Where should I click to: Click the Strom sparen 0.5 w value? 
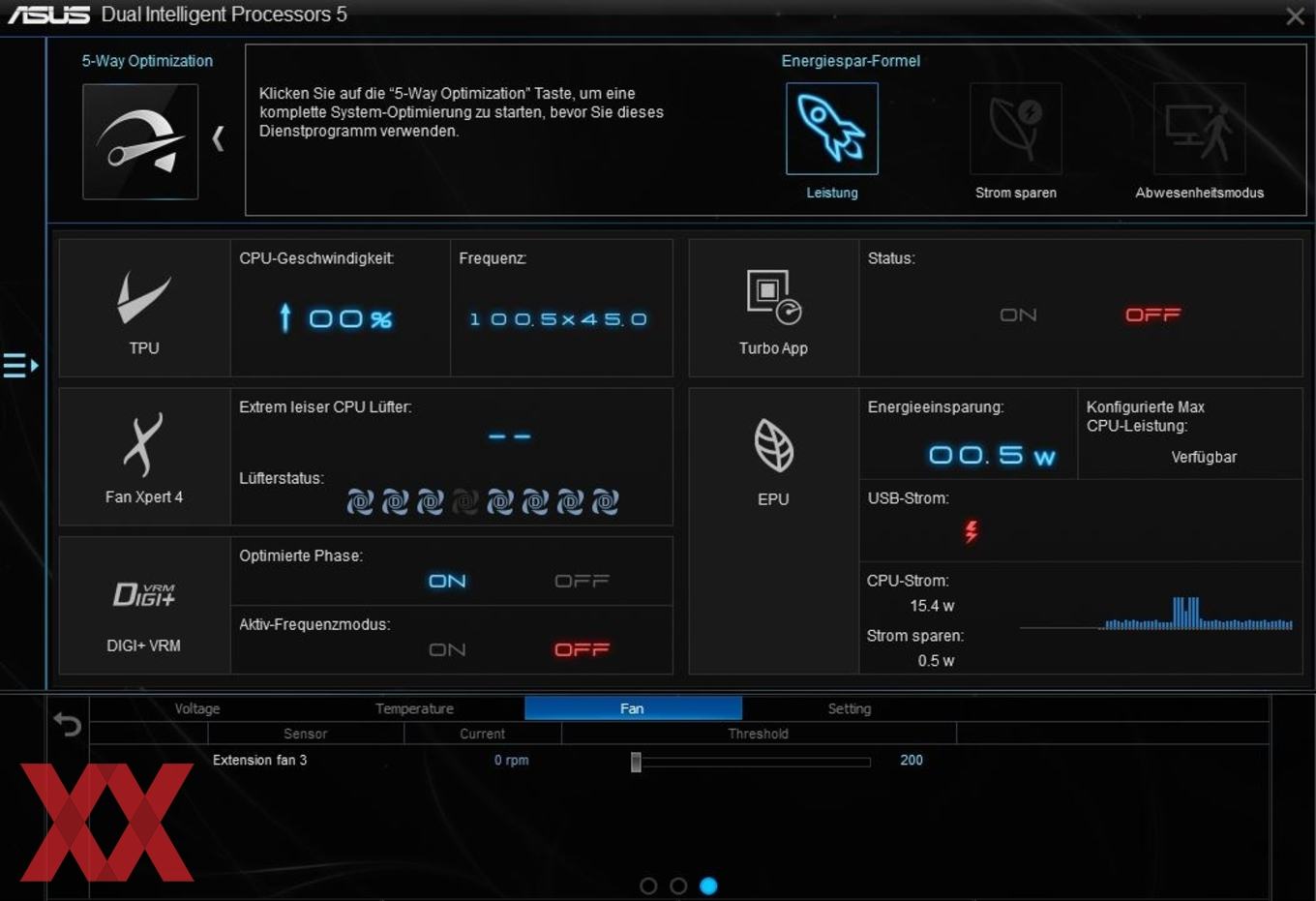[936, 661]
